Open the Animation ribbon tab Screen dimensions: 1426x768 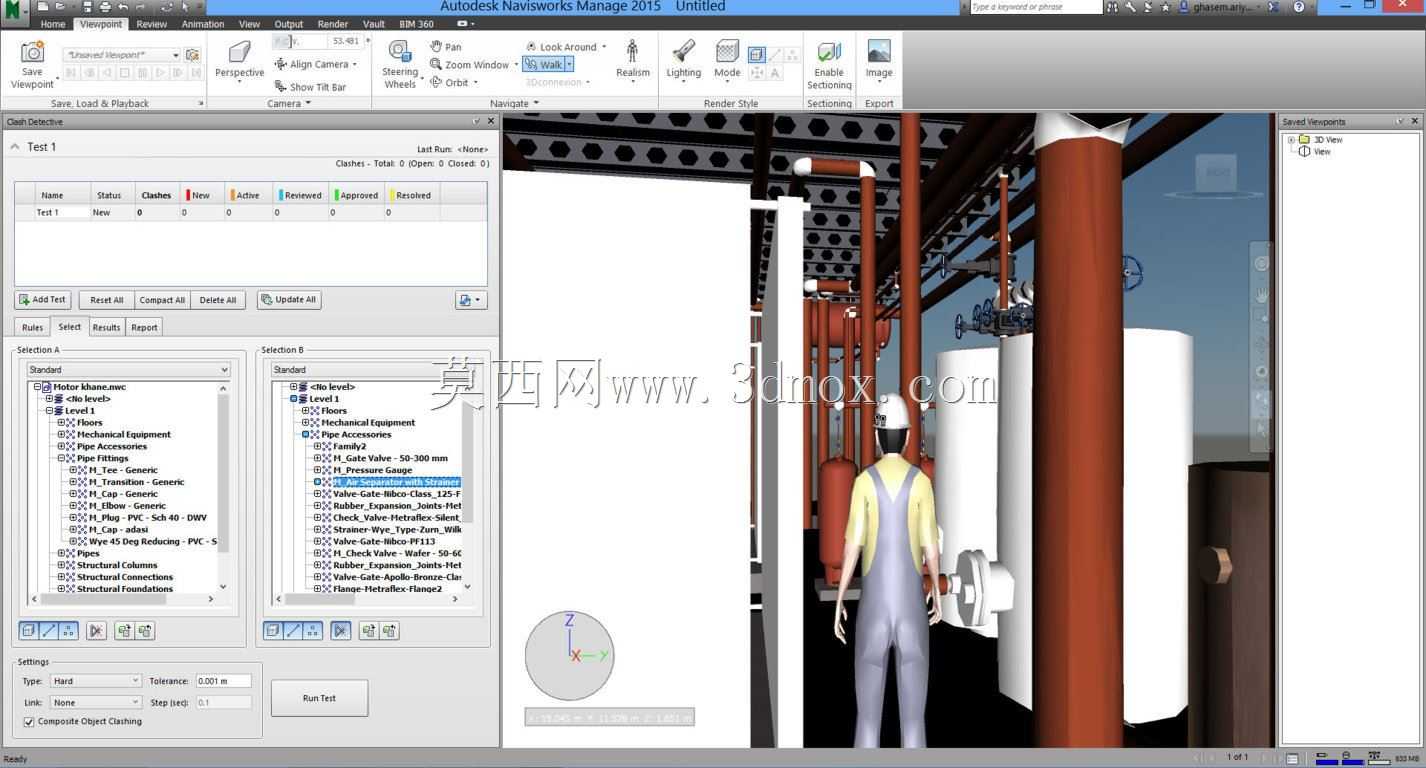point(203,24)
